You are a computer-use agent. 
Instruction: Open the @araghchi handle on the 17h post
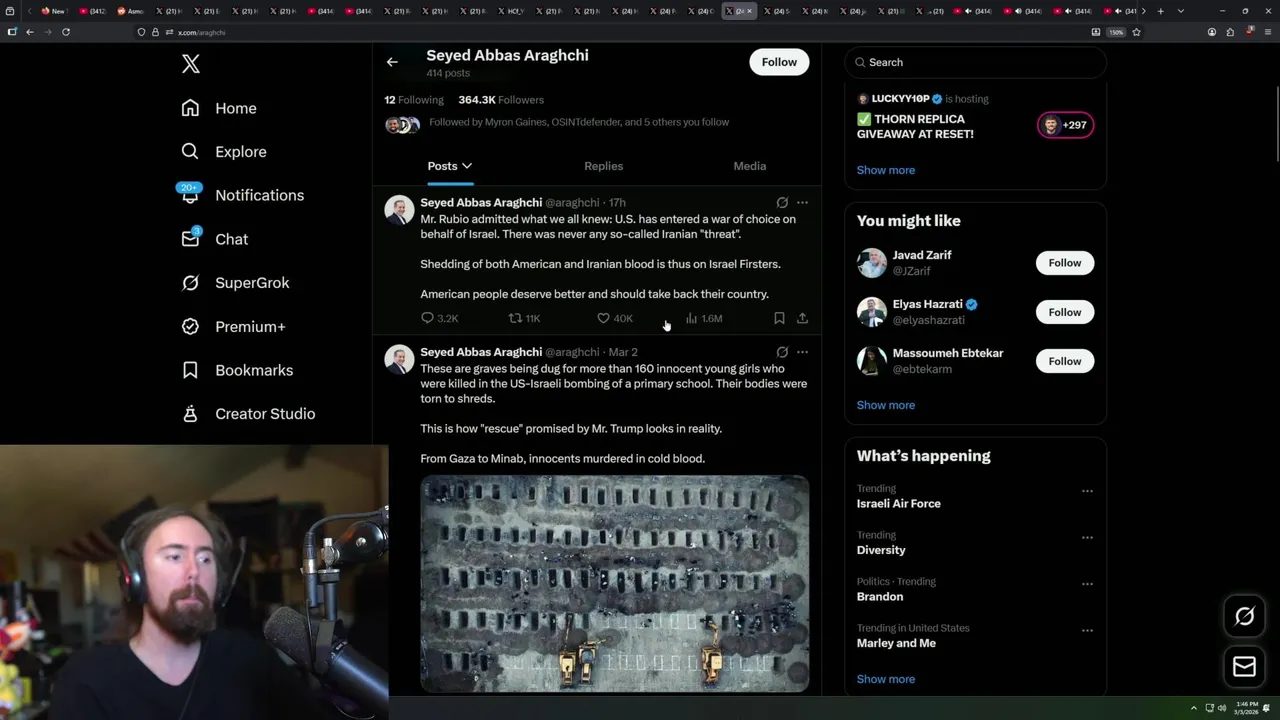(572, 203)
